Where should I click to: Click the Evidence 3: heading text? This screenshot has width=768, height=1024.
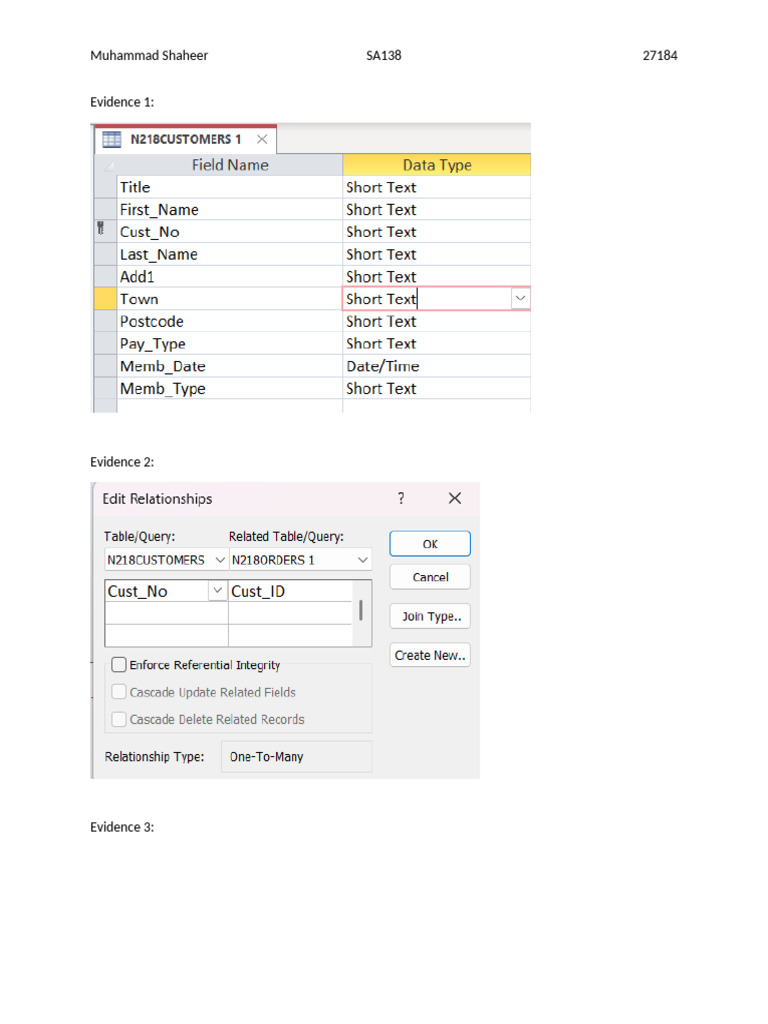tap(122, 827)
